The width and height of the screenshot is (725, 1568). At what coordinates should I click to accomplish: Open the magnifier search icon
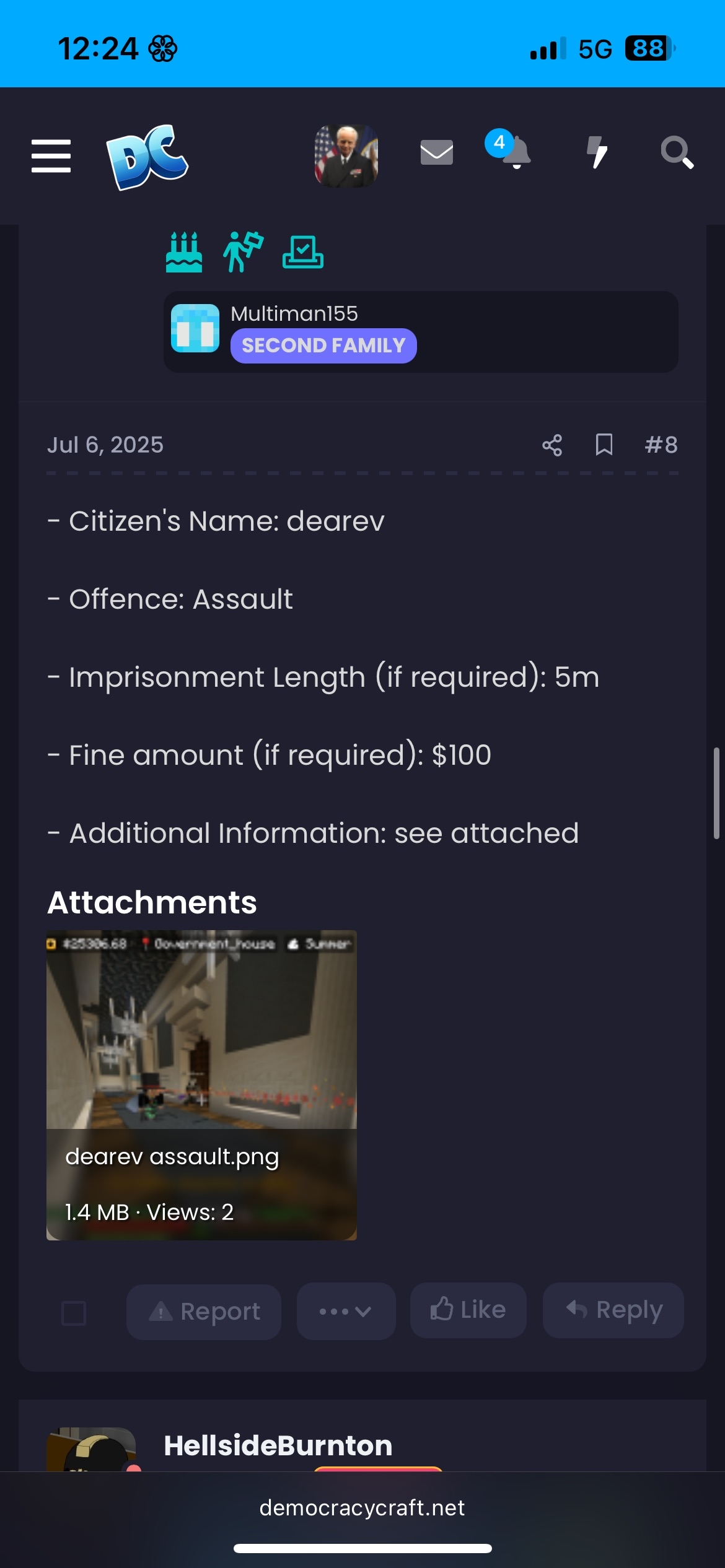[x=677, y=152]
